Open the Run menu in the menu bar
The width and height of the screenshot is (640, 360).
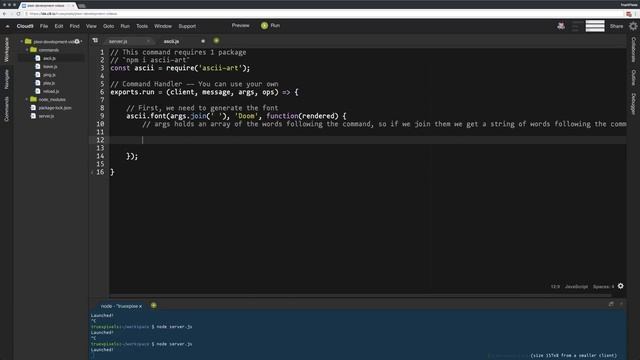coord(125,26)
